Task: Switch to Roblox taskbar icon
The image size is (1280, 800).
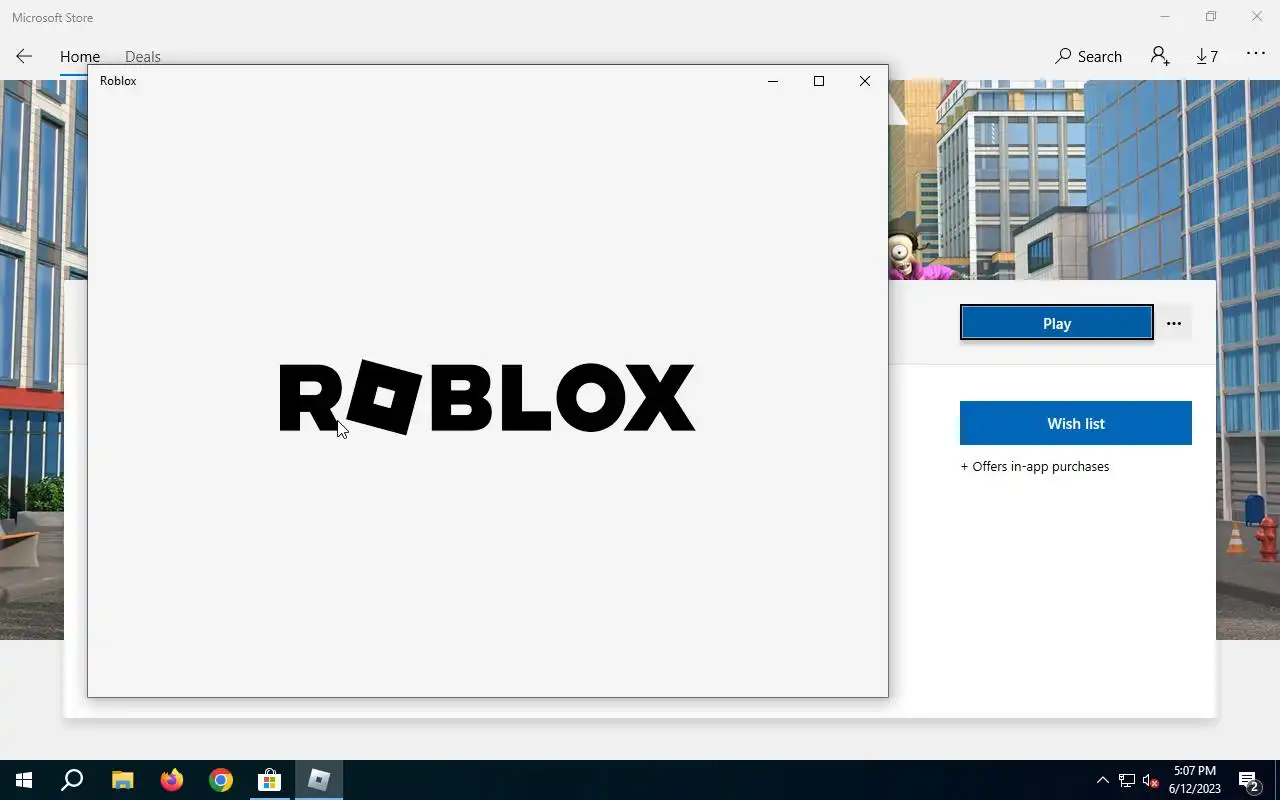Action: click(x=319, y=780)
